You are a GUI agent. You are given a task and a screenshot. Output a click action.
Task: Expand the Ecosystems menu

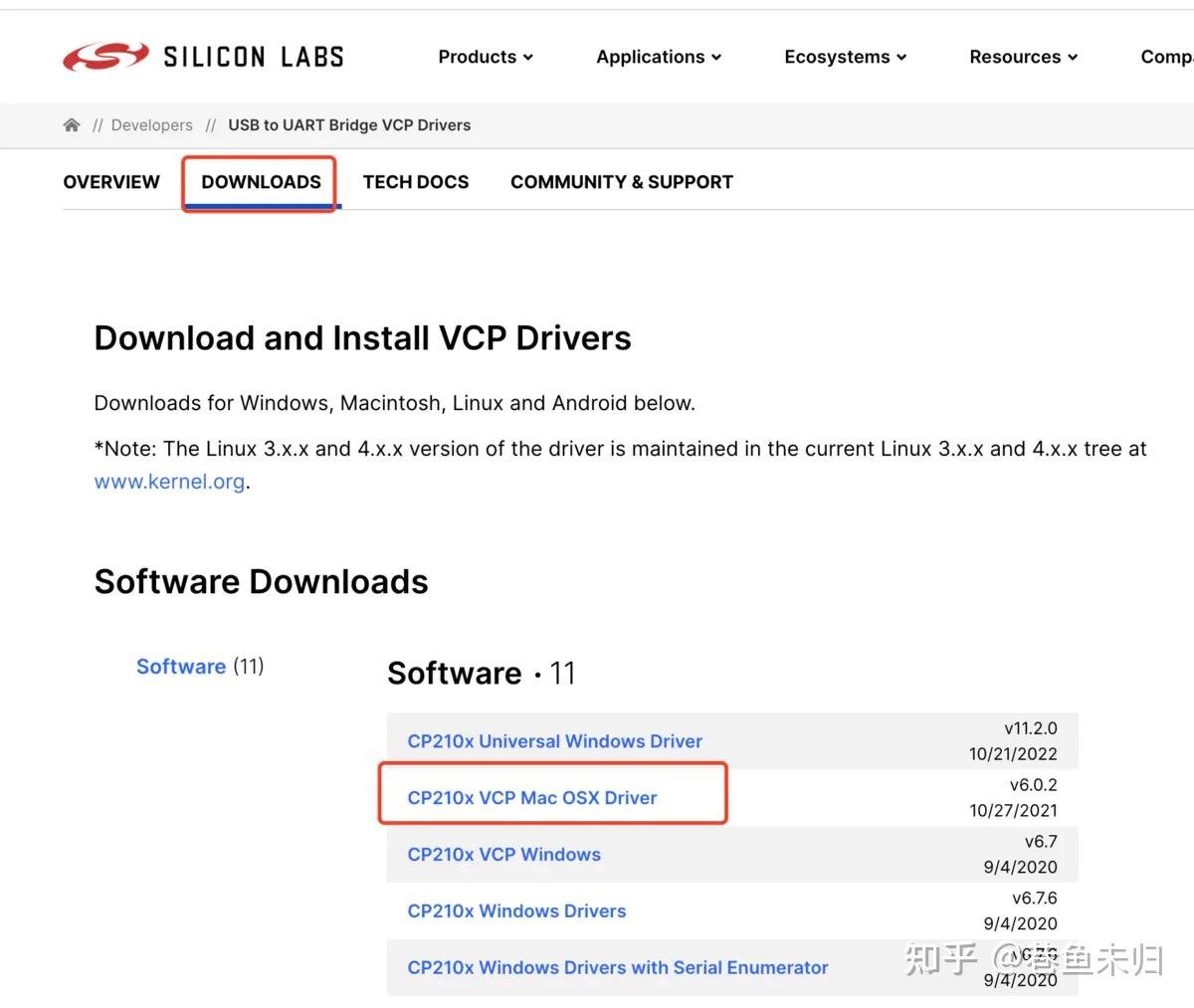(x=845, y=57)
